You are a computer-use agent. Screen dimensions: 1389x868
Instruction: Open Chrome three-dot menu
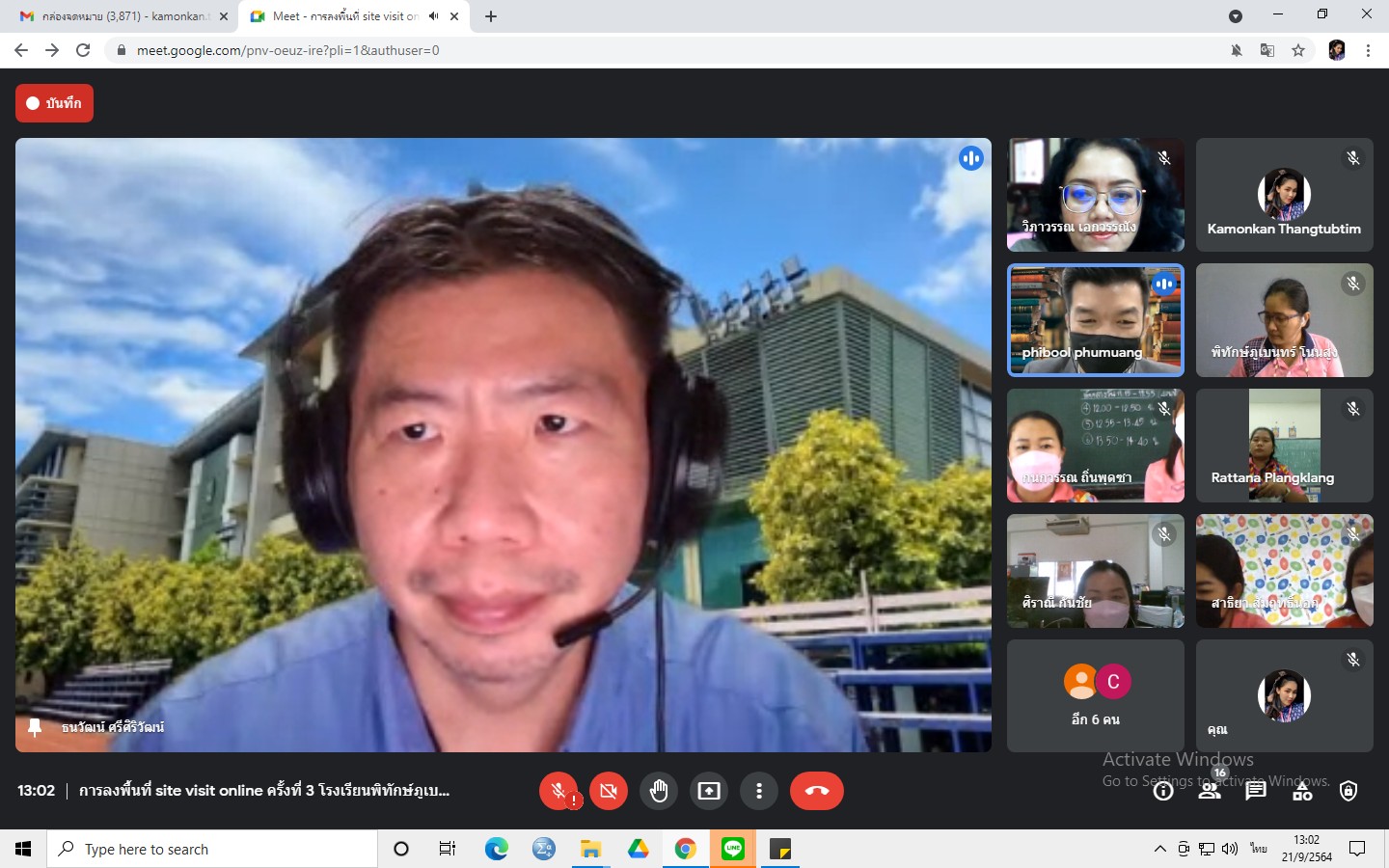pos(1368,50)
